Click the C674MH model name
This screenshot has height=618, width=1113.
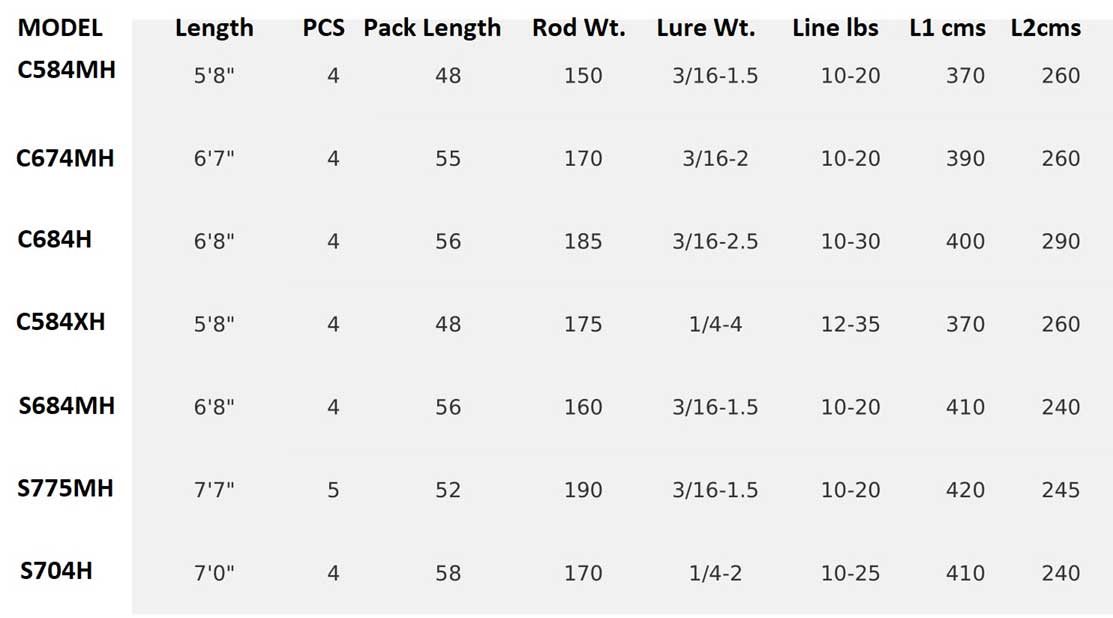65,158
